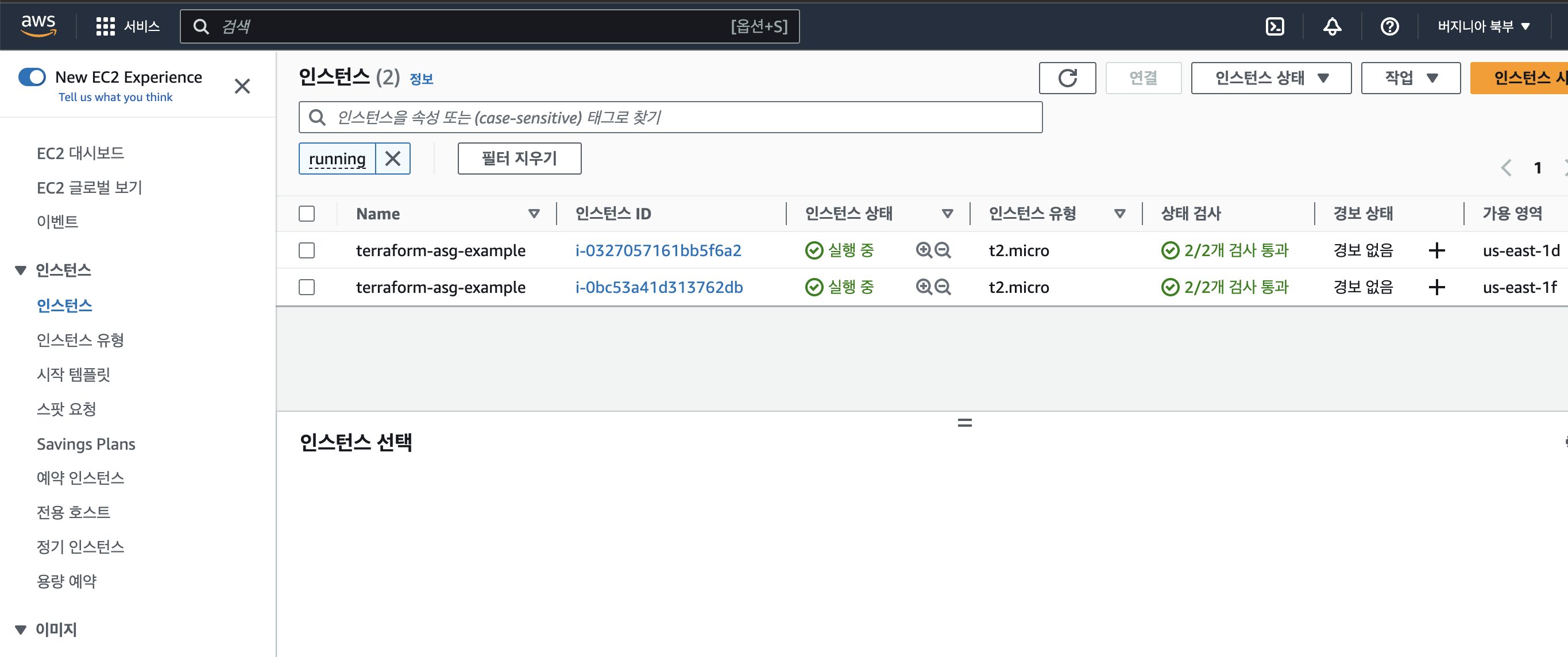Screen dimensions: 1568x657
Task: Click the orange launch instance button
Action: (1519, 78)
